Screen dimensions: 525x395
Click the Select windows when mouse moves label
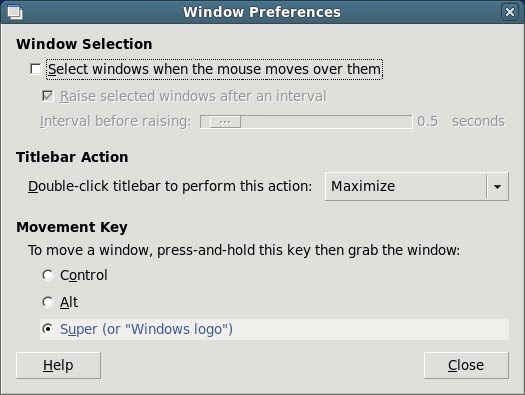[214, 69]
